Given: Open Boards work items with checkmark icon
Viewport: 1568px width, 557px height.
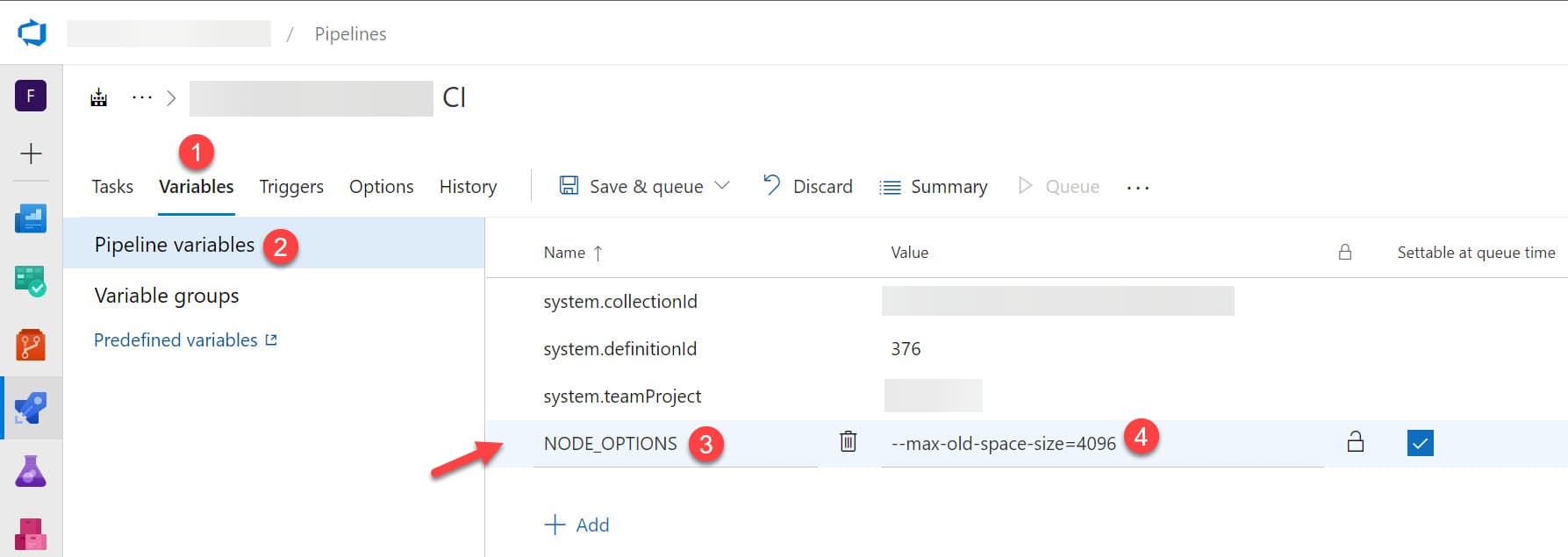Looking at the screenshot, I should click(x=31, y=282).
